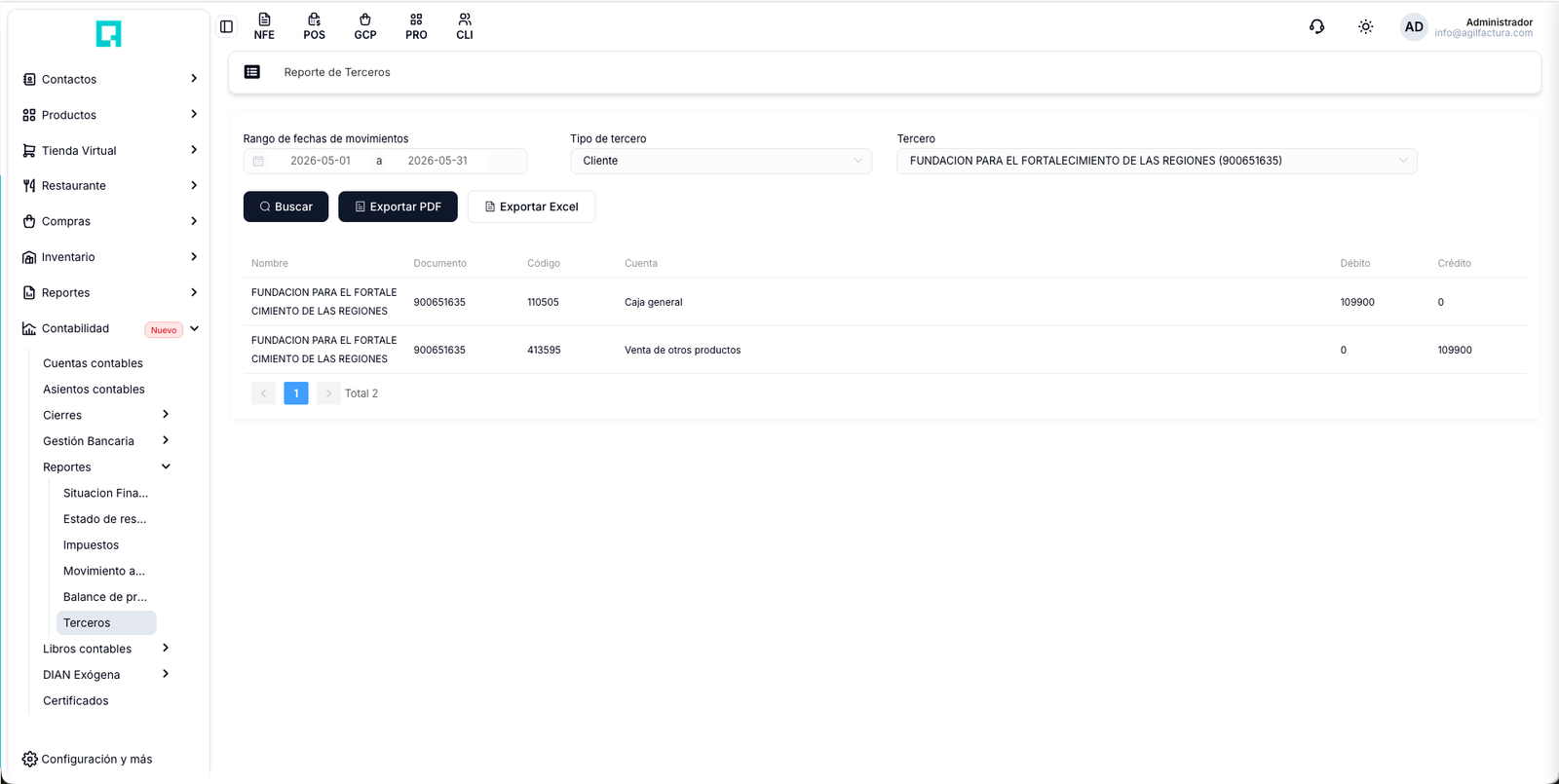This screenshot has width=1559, height=784.
Task: Click the Nuevo badge beside Contabilidad
Action: [x=164, y=330]
